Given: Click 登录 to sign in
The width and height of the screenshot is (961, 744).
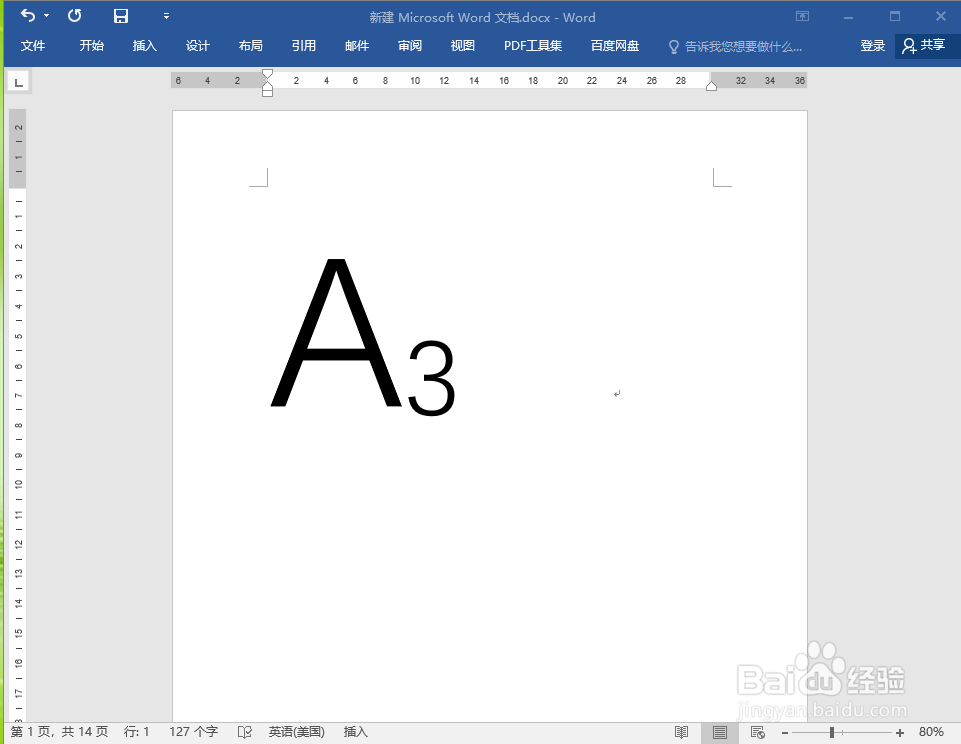Looking at the screenshot, I should pos(873,46).
